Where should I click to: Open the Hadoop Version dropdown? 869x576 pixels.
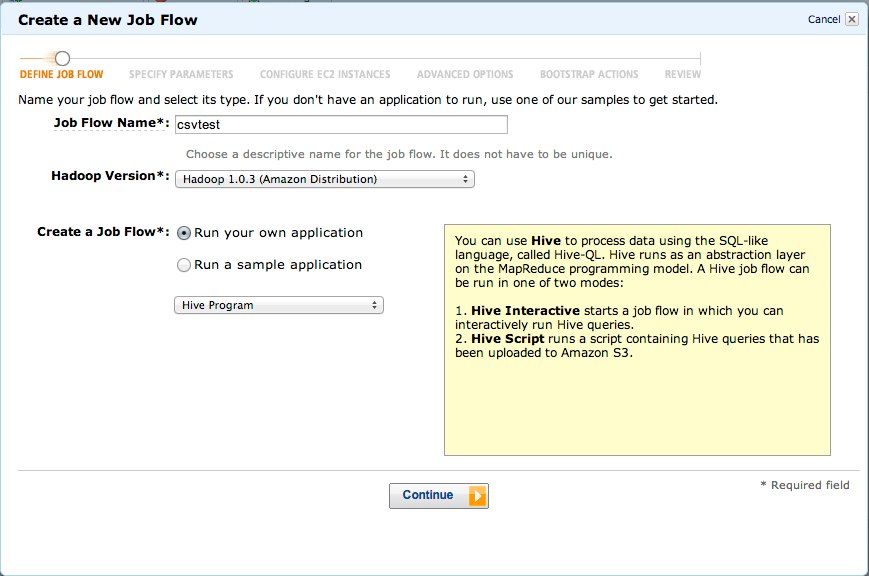tap(324, 179)
